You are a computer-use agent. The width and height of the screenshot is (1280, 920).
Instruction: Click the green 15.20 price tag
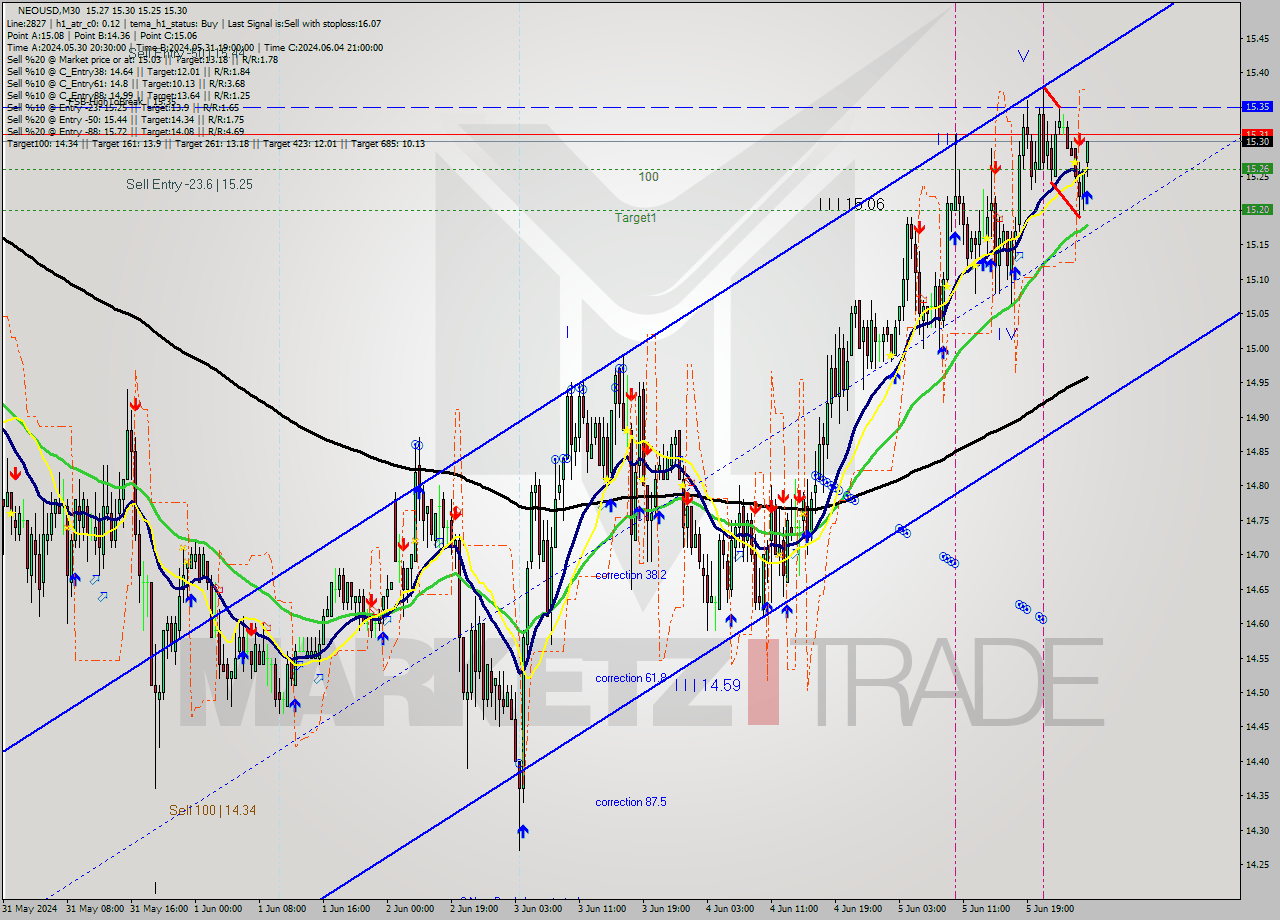1257,210
